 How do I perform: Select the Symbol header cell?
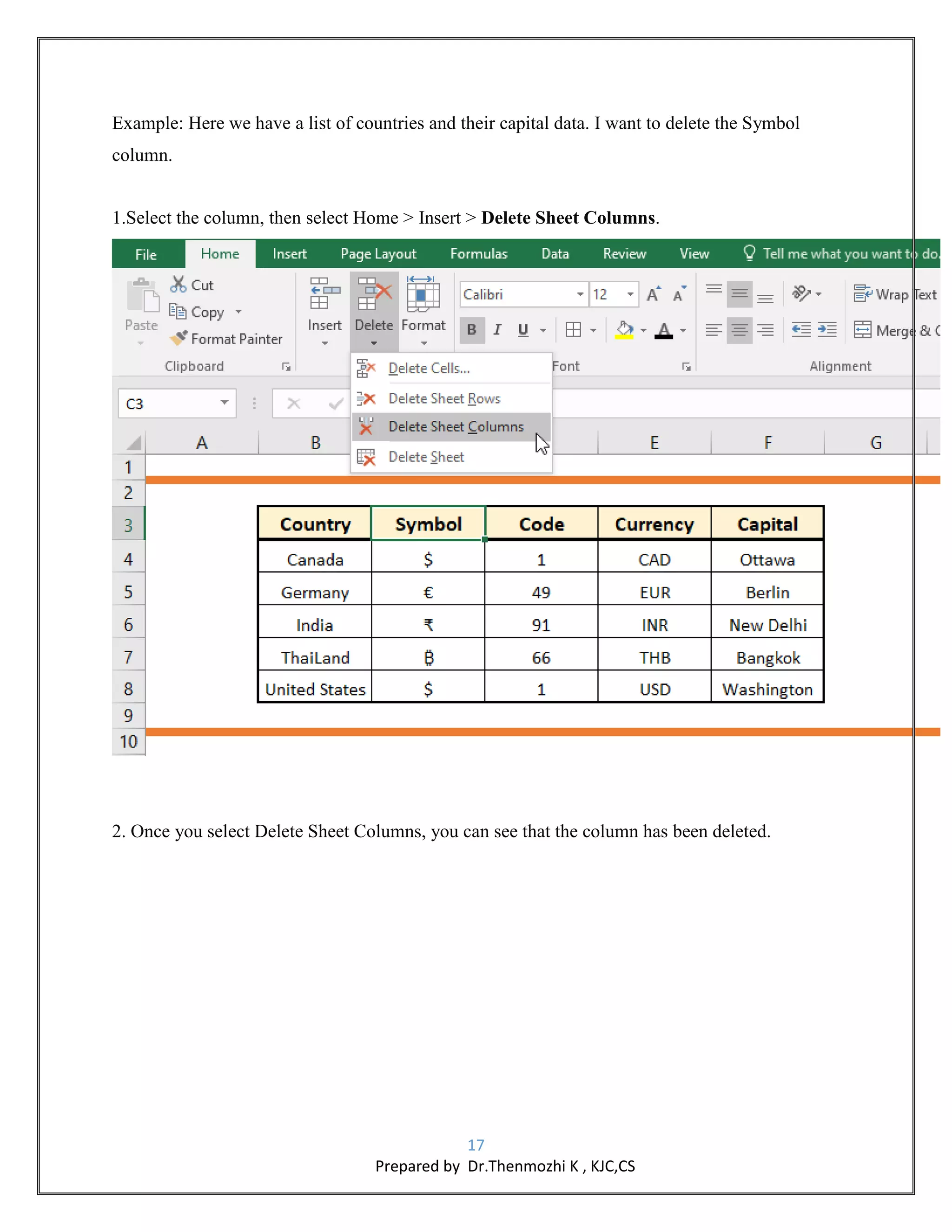pyautogui.click(x=429, y=524)
